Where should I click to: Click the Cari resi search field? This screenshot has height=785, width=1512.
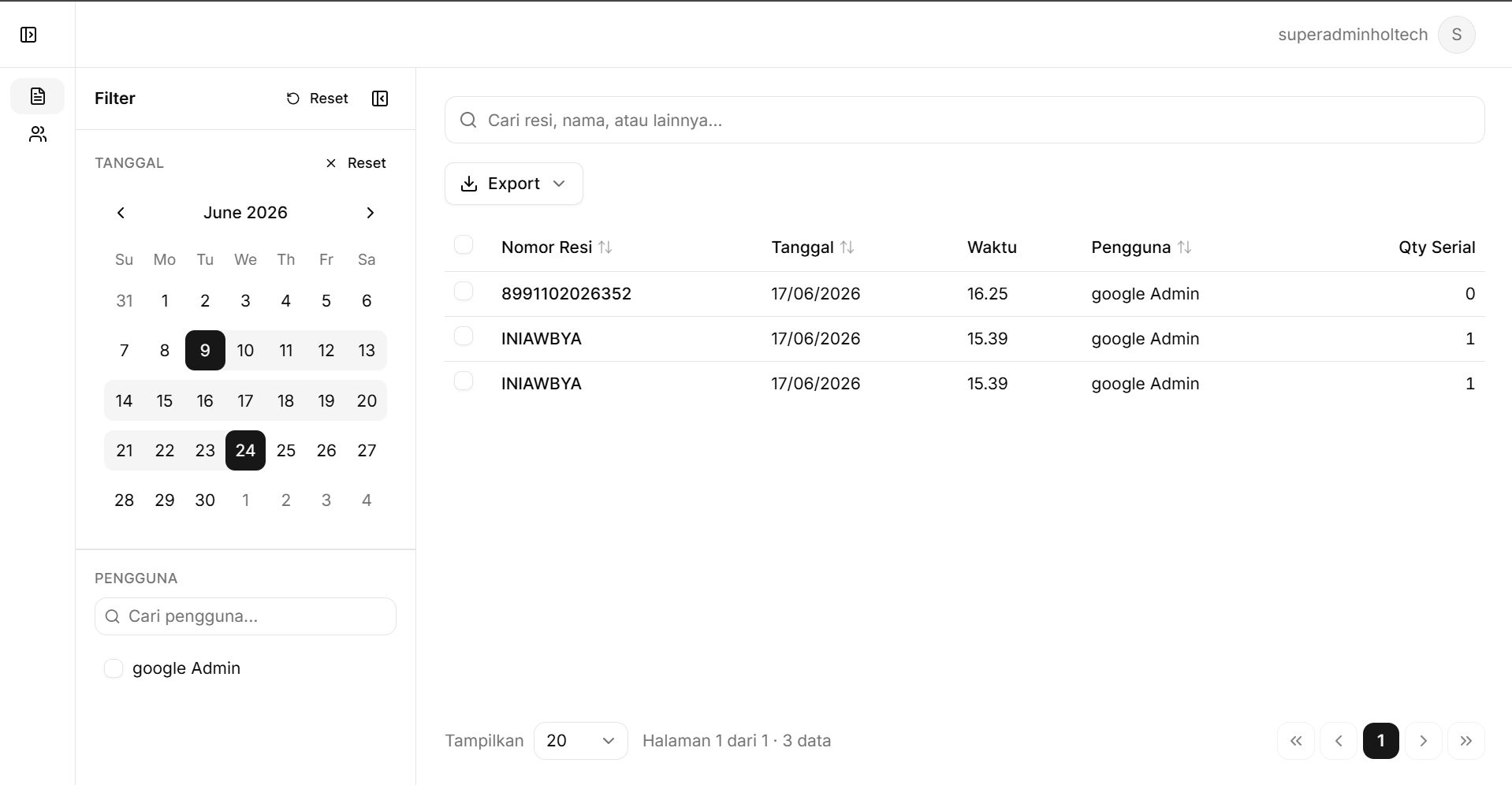pyautogui.click(x=965, y=120)
